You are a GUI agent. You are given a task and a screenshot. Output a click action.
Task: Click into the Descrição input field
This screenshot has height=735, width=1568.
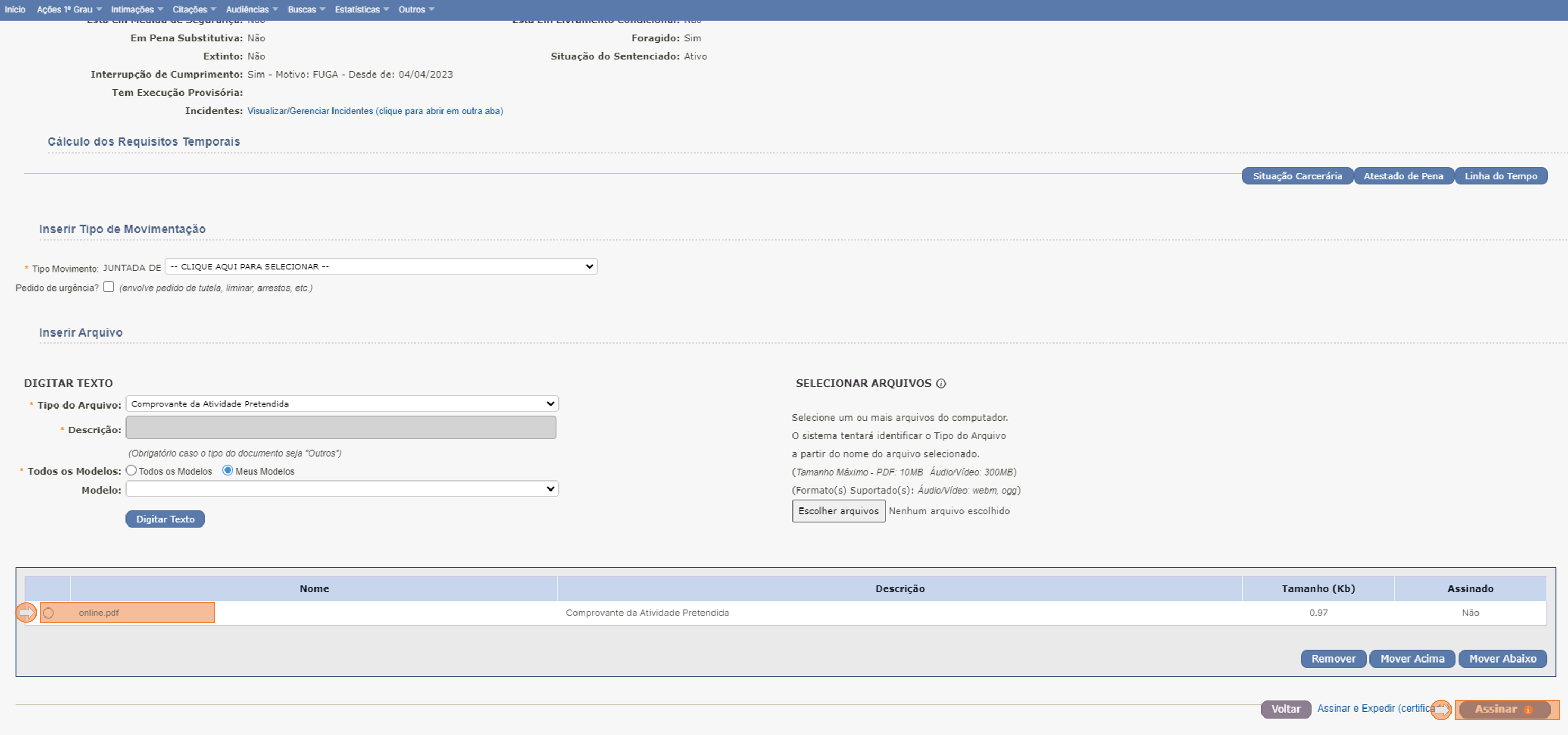tap(341, 428)
